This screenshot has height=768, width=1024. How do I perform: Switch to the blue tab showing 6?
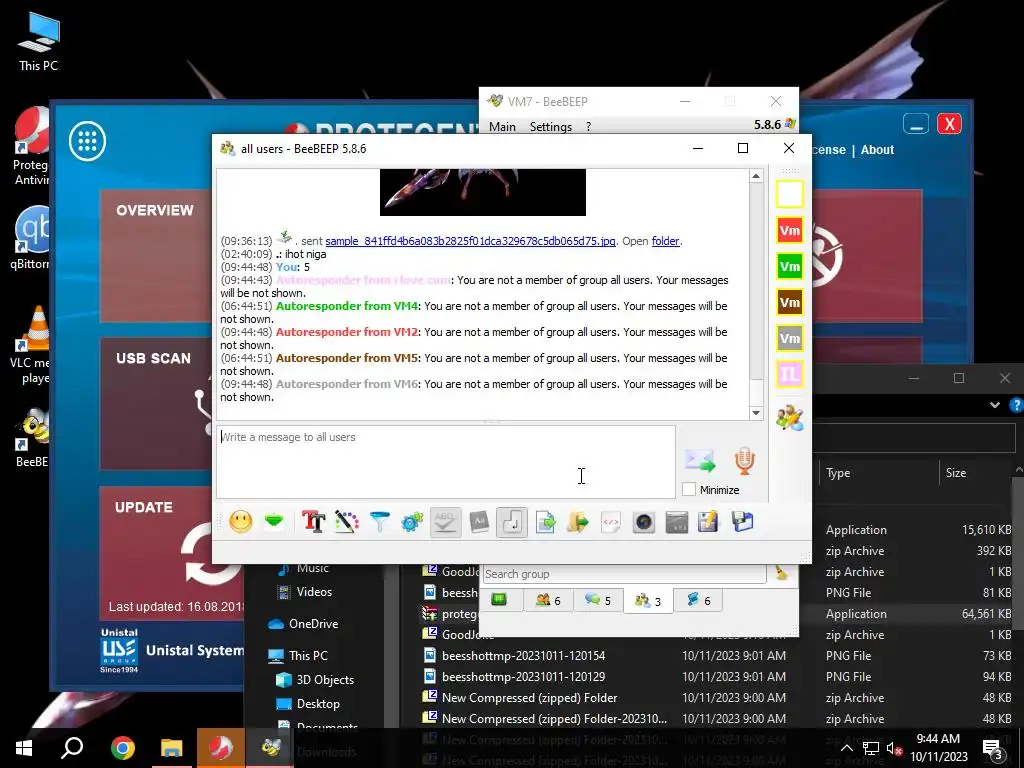click(x=698, y=600)
